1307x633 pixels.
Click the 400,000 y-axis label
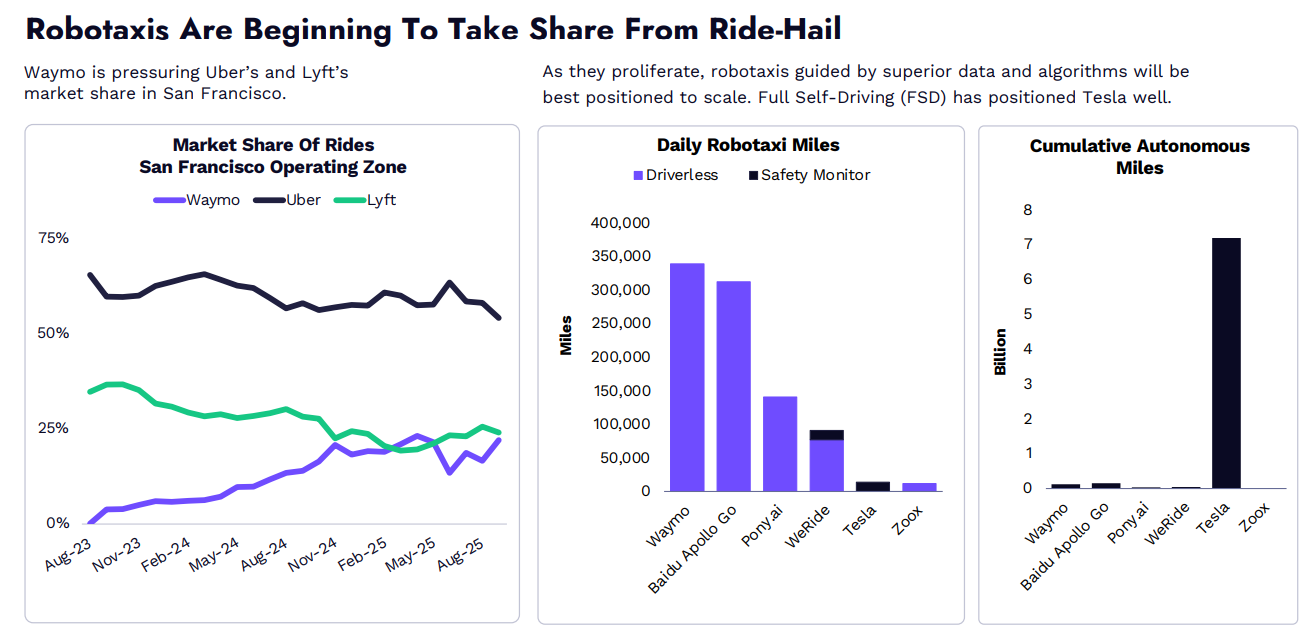(x=622, y=223)
